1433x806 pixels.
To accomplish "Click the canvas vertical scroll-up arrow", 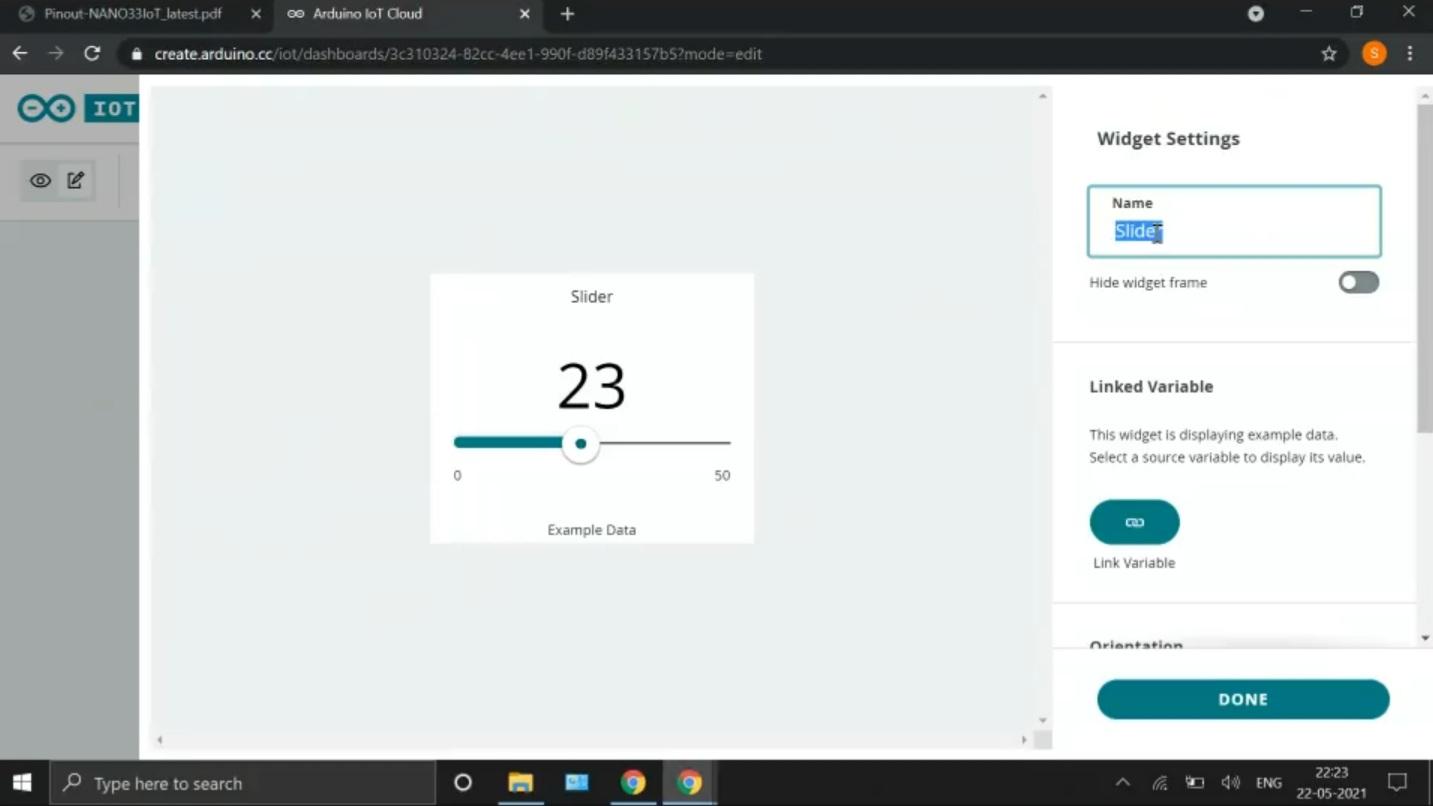I will tap(1042, 97).
